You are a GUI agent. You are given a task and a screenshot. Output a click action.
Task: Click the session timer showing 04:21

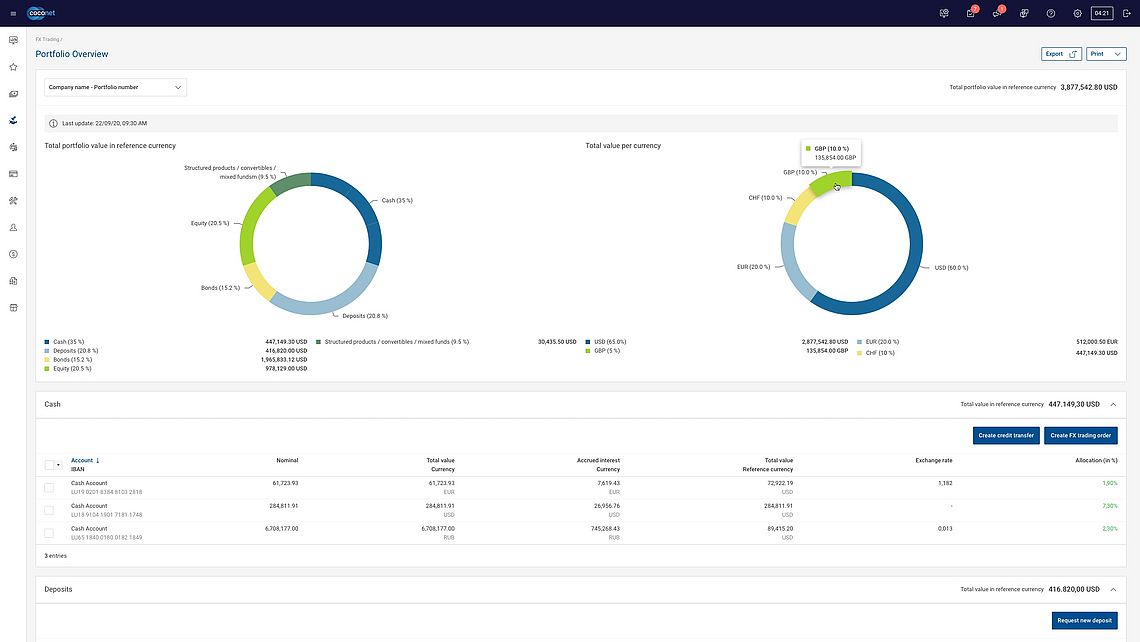[x=1101, y=13]
